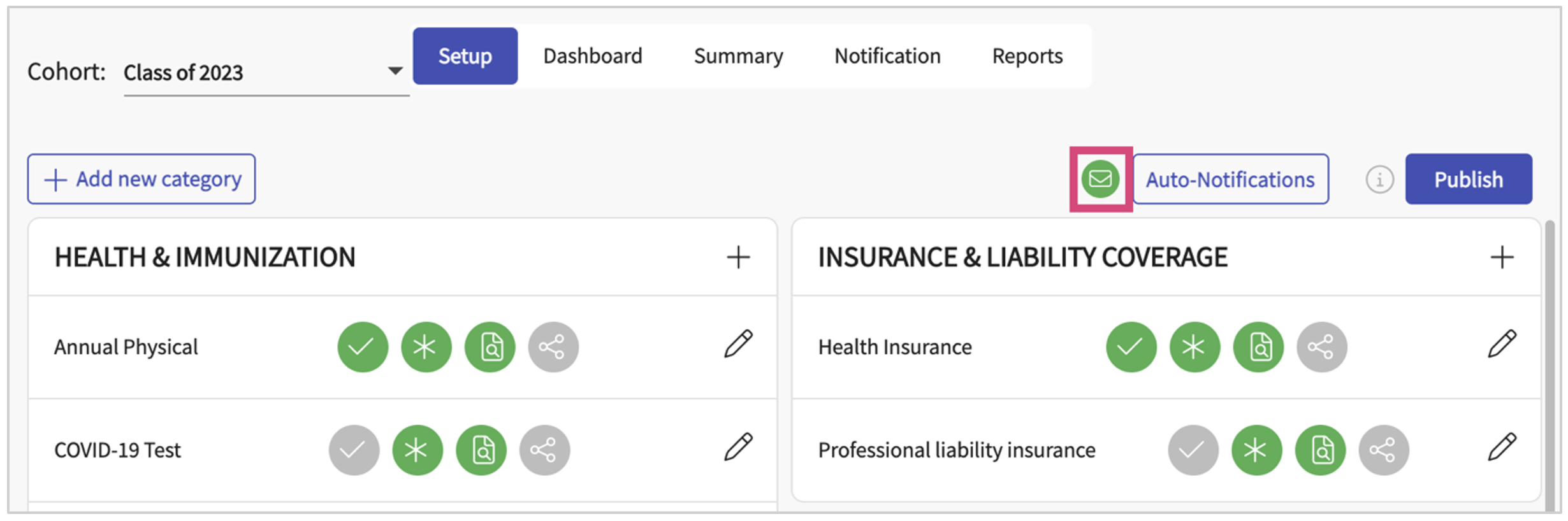Toggle Annual Physical green checkmark circle
Viewport: 1568px width, 521px height.
pos(363,347)
